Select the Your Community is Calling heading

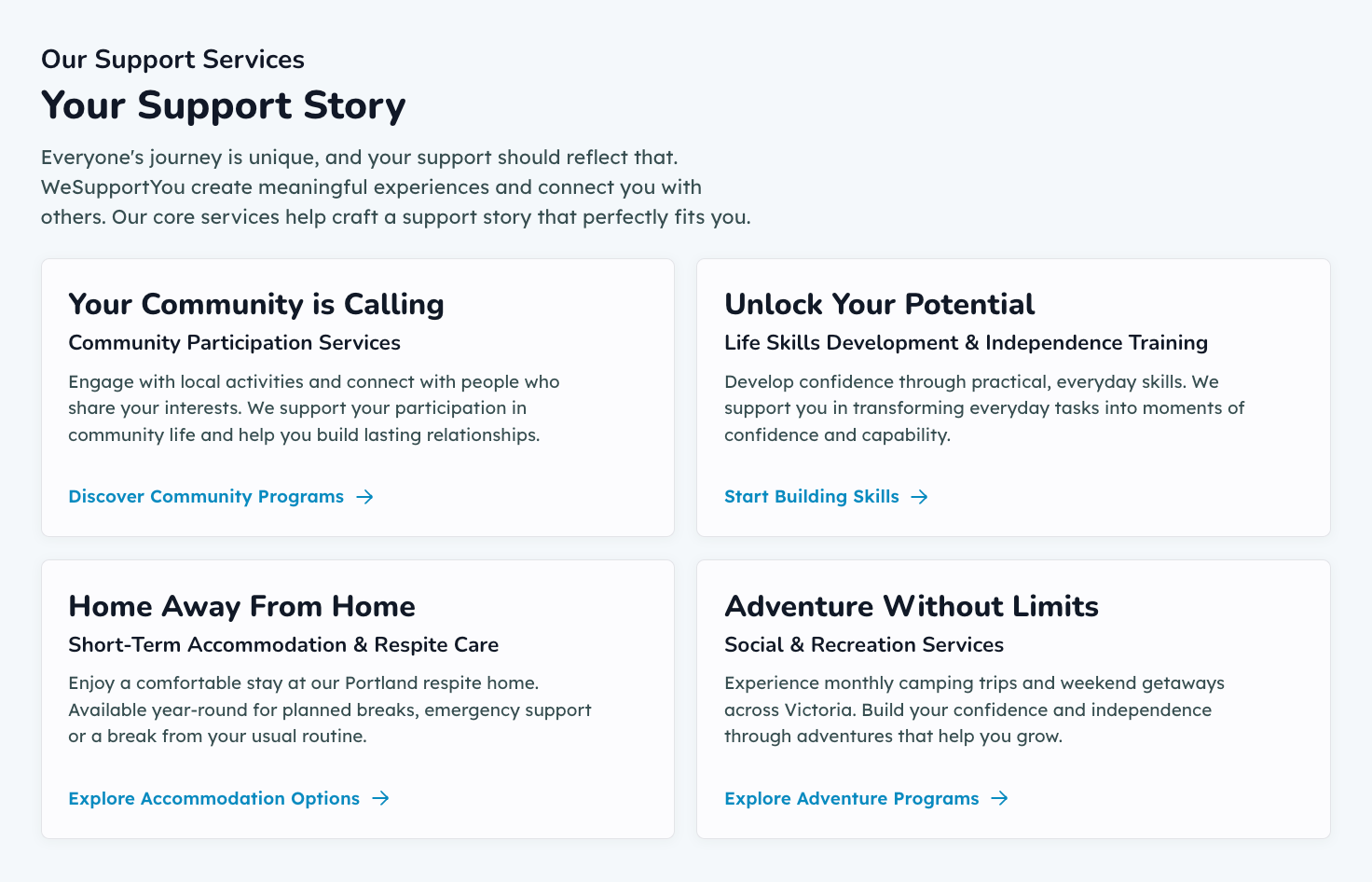(256, 304)
